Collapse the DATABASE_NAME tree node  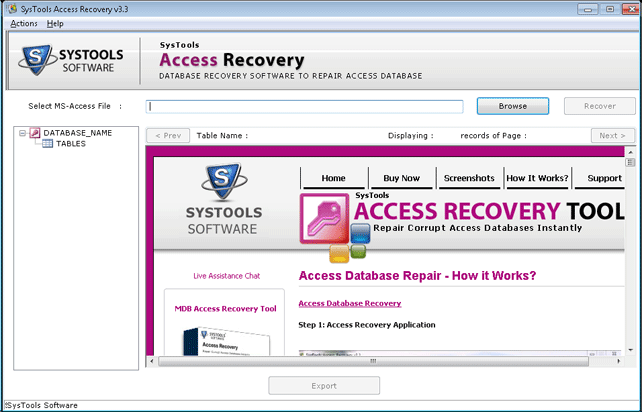pyautogui.click(x=23, y=133)
